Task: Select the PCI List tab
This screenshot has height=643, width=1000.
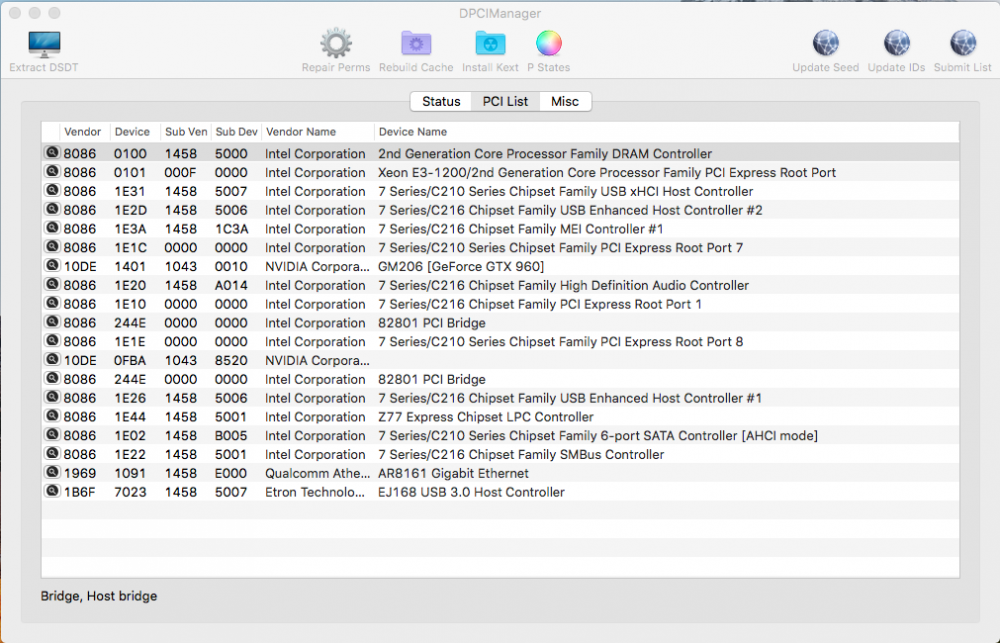Action: coord(505,101)
